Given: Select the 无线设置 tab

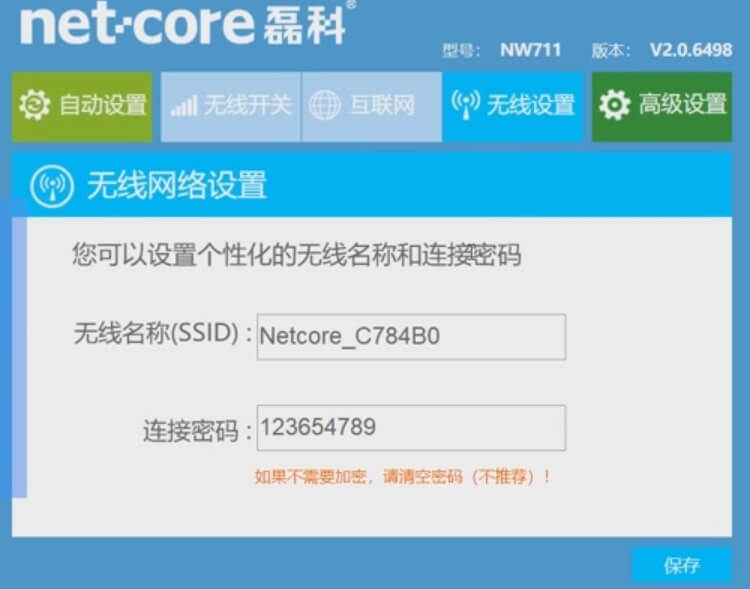Looking at the screenshot, I should (513, 107).
